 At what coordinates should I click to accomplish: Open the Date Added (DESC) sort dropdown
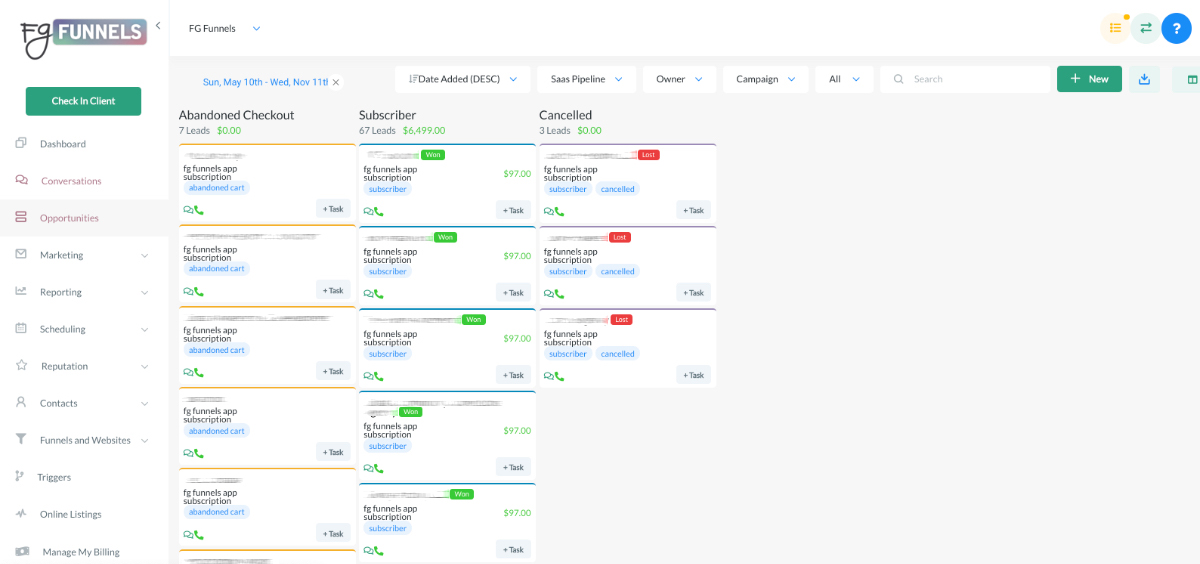tap(463, 79)
